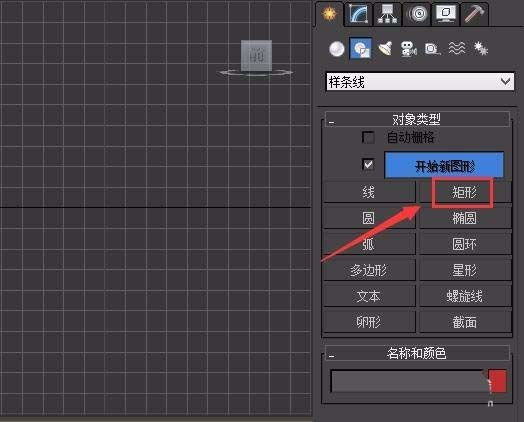Choose the 圆环 donut shape button

(x=465, y=244)
